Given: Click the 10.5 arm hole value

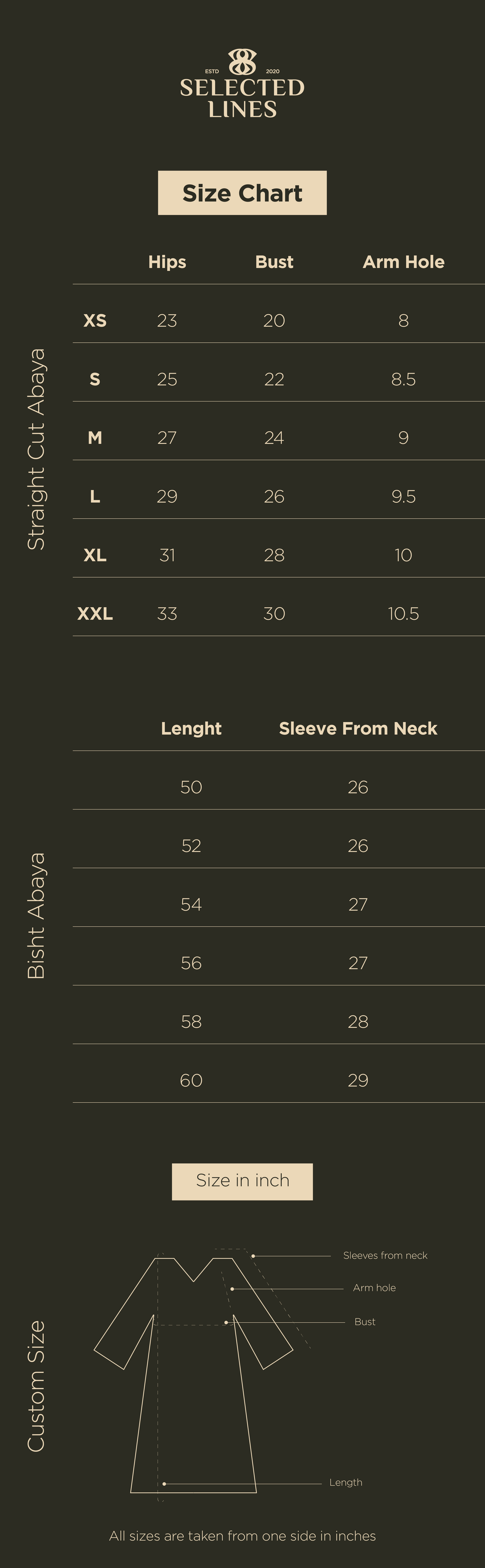Looking at the screenshot, I should click(403, 613).
